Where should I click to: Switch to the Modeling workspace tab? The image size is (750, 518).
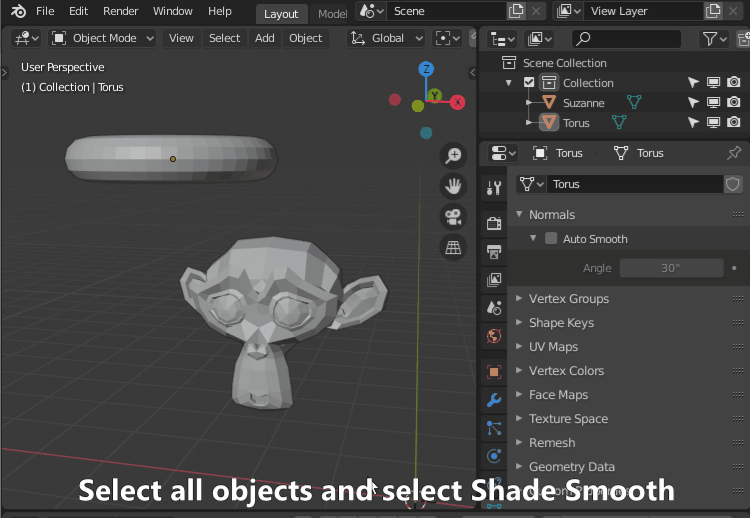(330, 14)
